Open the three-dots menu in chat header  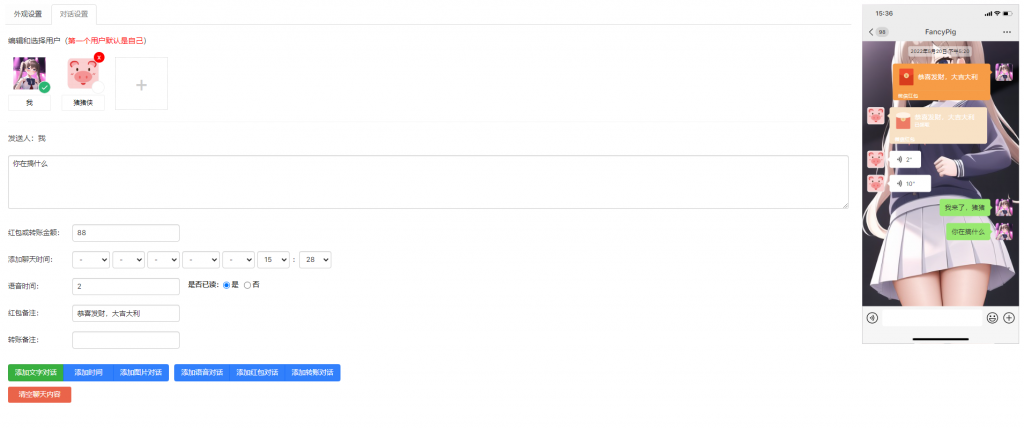(x=1006, y=32)
